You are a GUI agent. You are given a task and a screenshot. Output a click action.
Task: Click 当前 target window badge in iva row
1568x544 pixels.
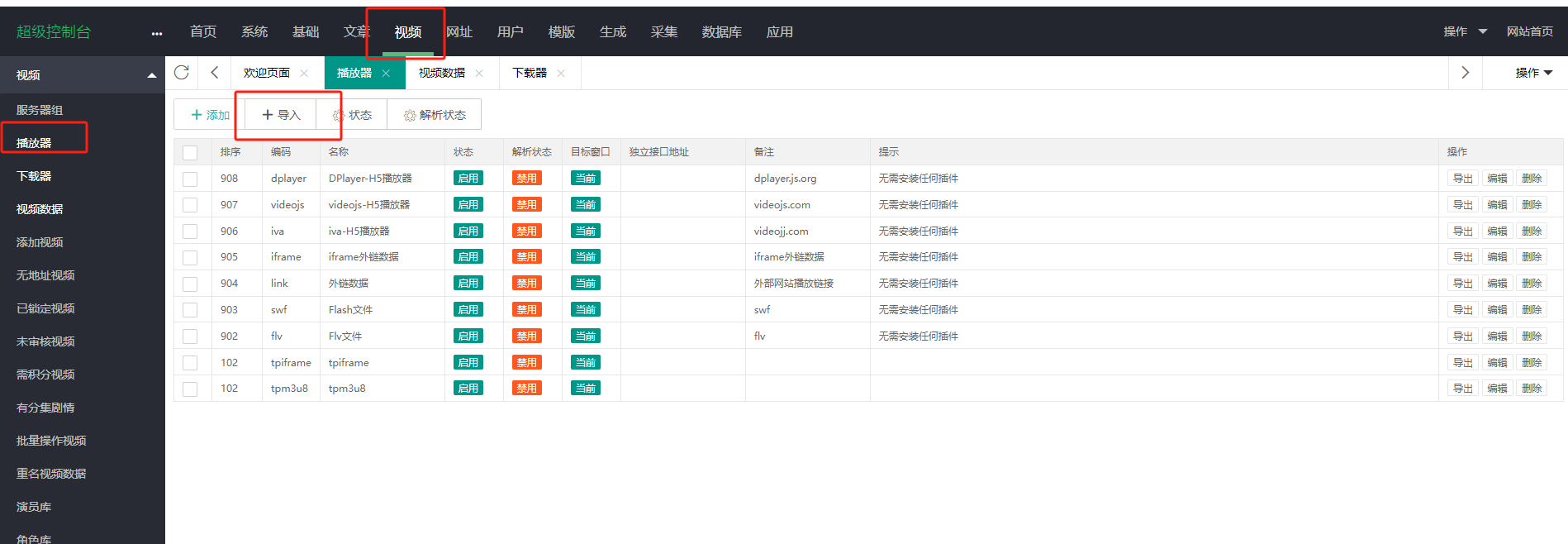pos(586,231)
